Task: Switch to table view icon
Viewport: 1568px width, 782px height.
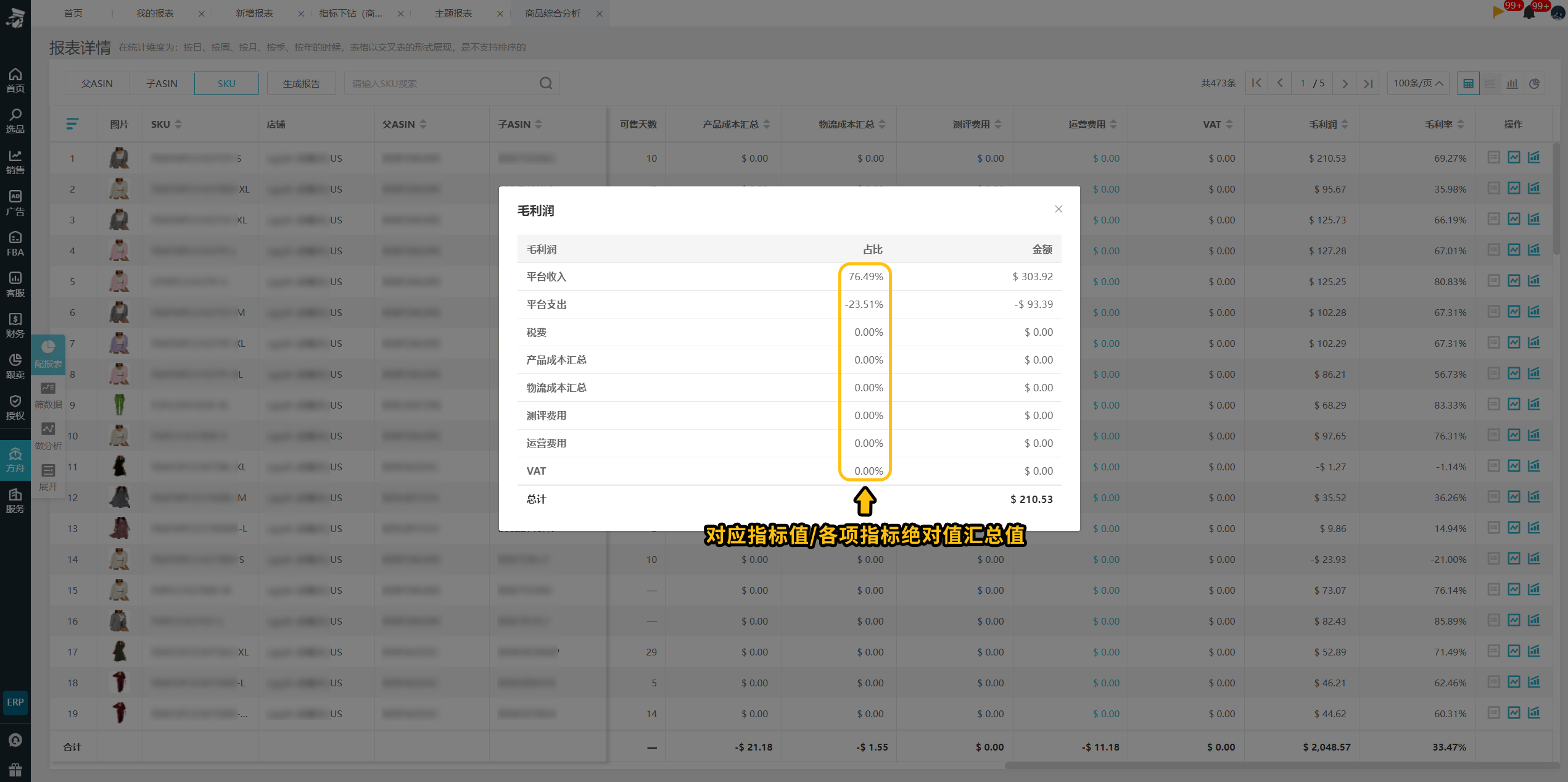Action: [x=1468, y=83]
